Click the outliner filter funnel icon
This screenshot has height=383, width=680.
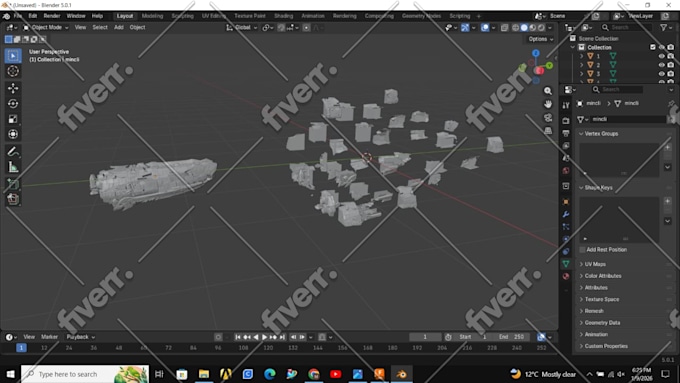coord(664,27)
